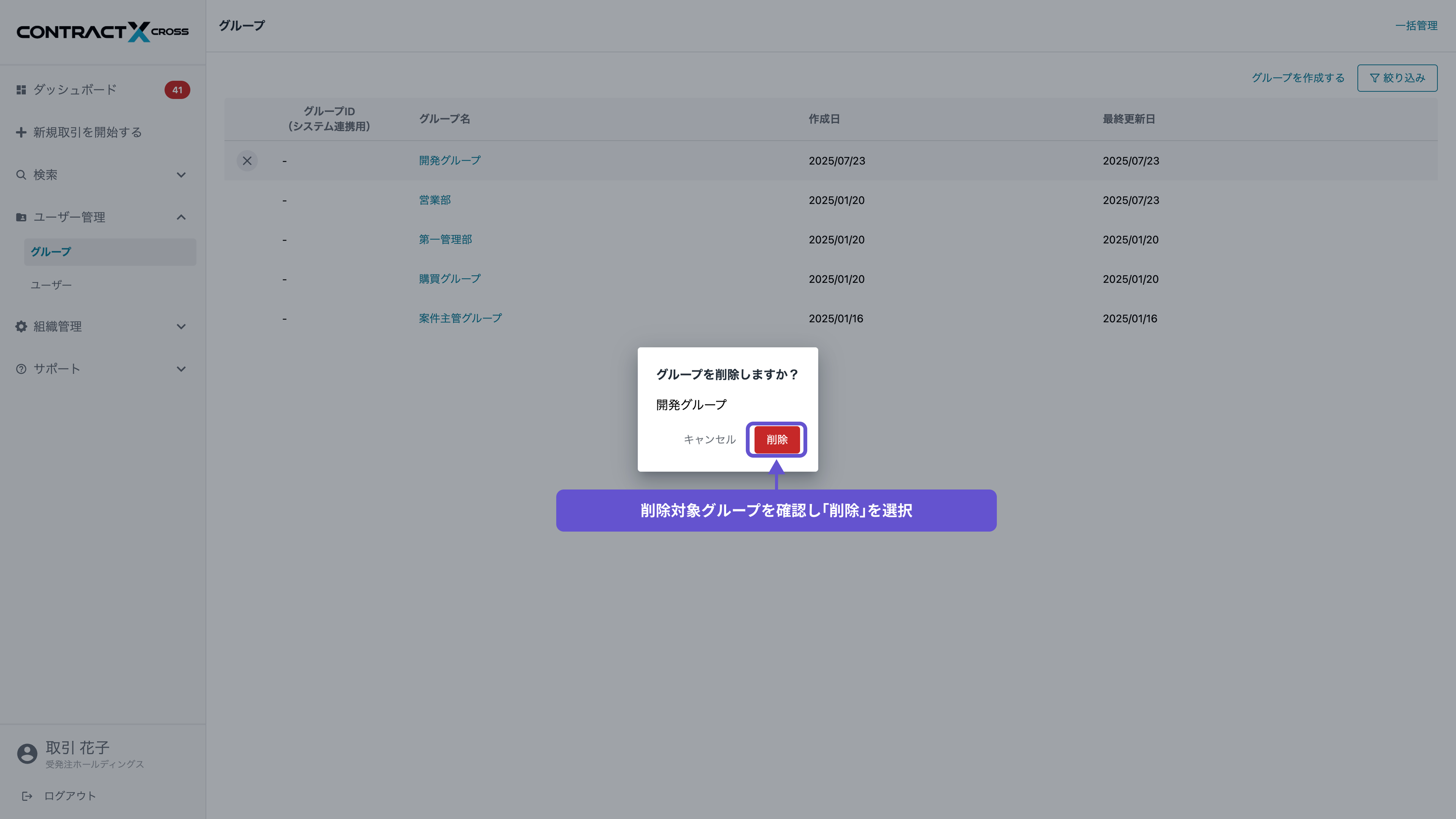Select the グループ sidebar menu item

click(x=51, y=251)
